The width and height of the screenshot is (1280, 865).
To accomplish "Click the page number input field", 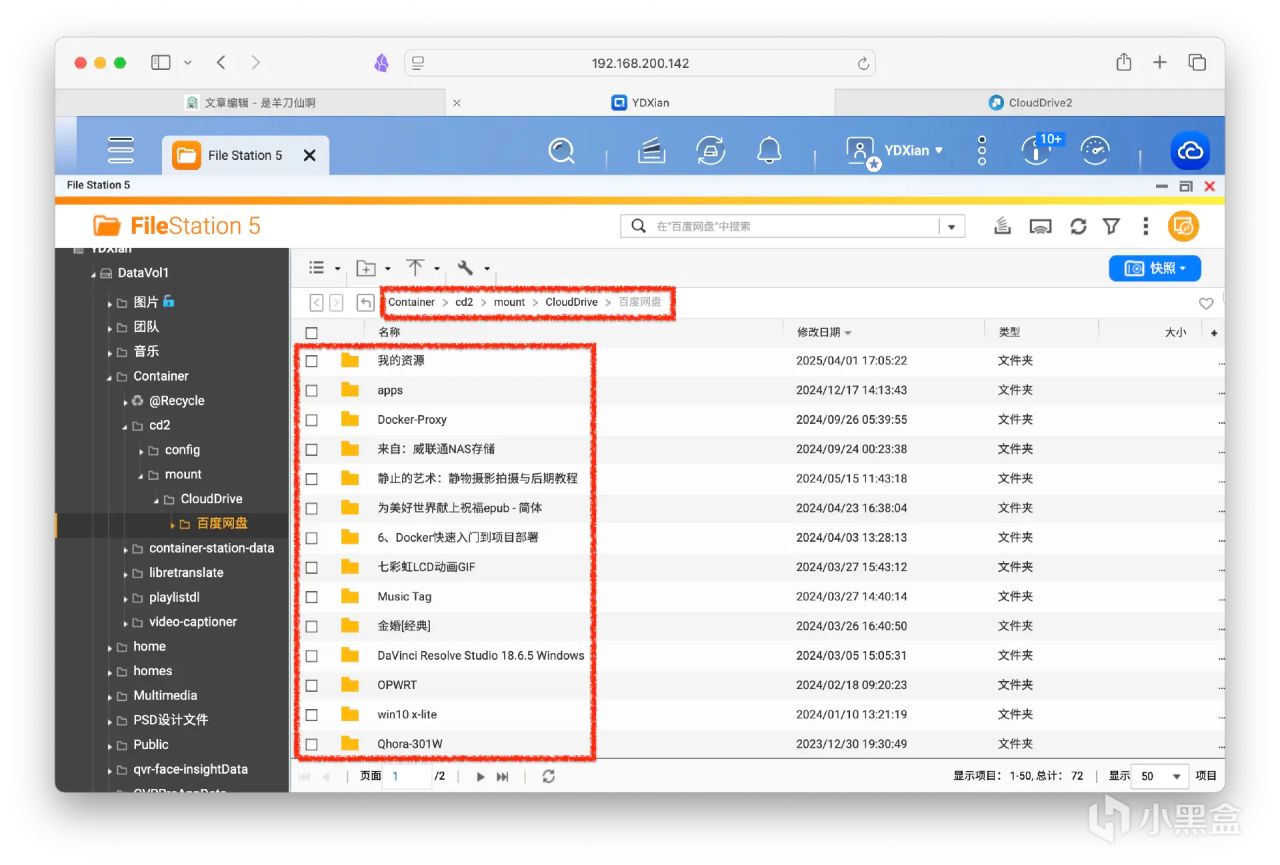I will pyautogui.click(x=408, y=776).
